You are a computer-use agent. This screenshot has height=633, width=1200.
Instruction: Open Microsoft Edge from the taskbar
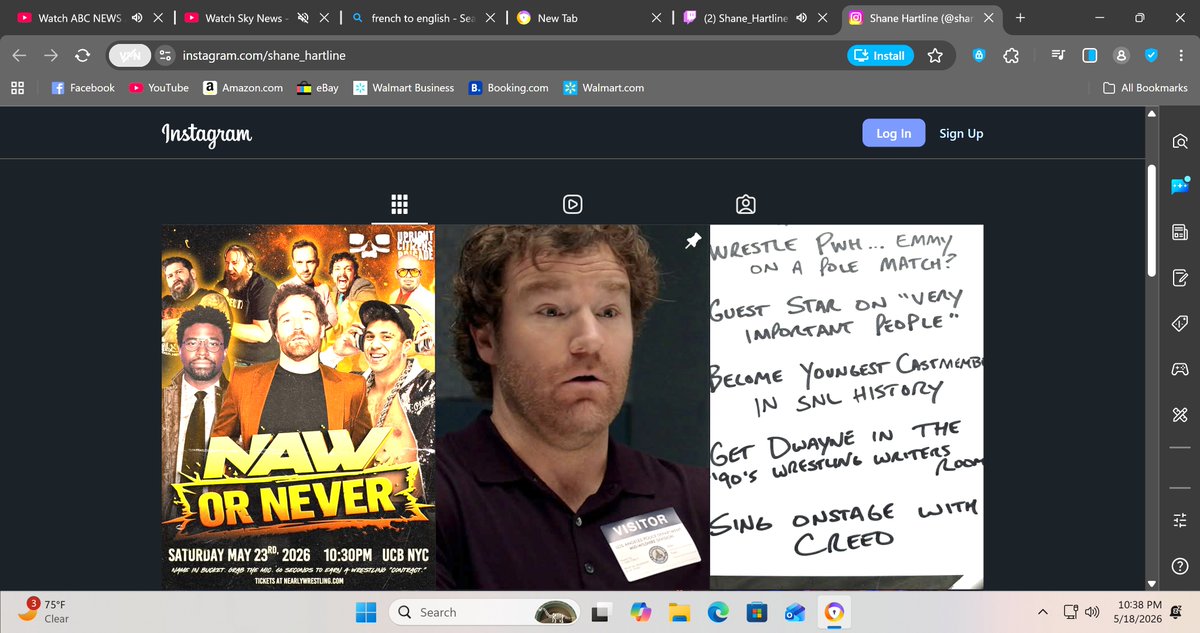point(719,612)
